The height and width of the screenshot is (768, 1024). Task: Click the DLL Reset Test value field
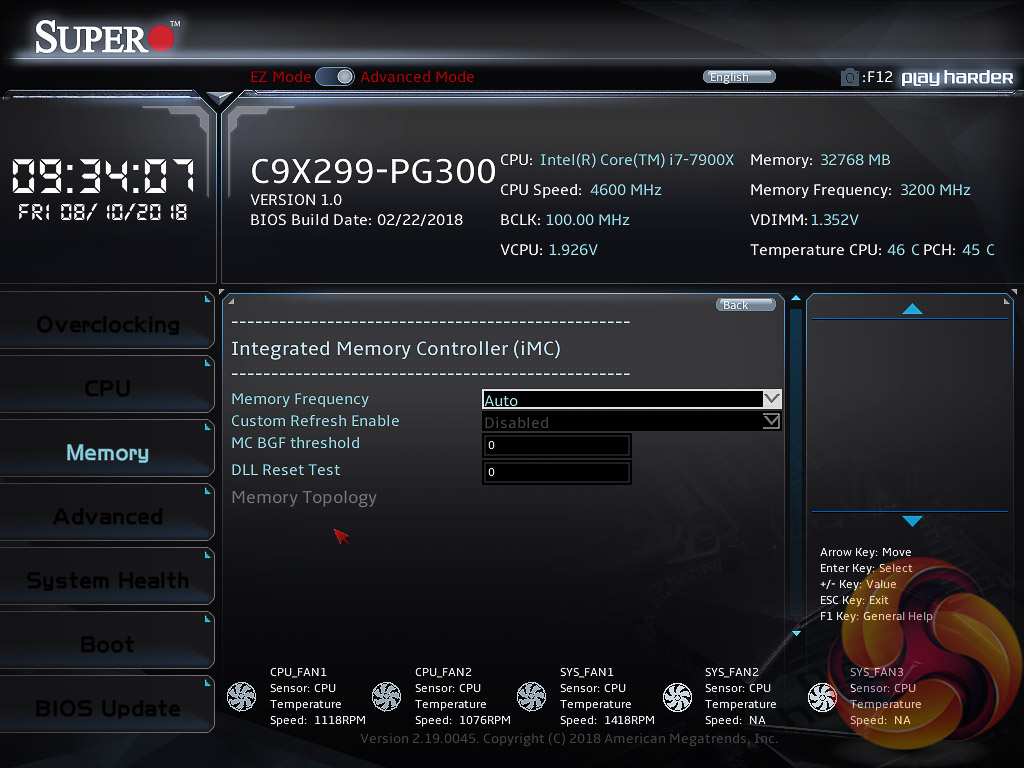556,472
